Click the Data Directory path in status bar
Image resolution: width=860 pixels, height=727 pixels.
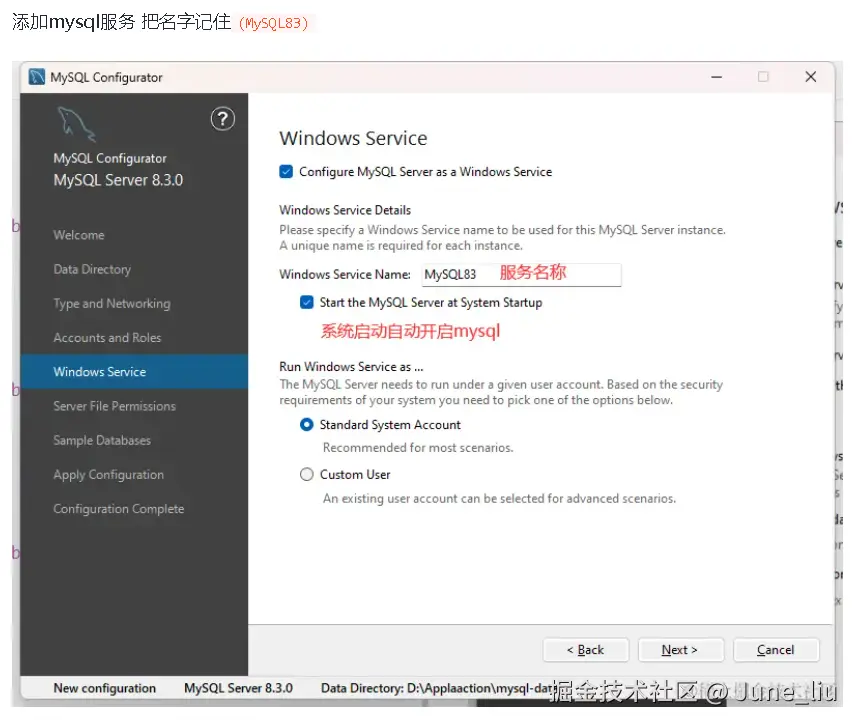tap(437, 688)
